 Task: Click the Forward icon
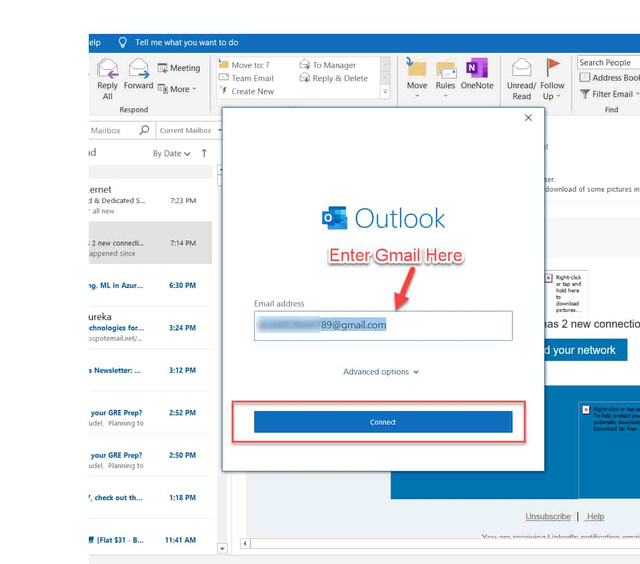point(138,74)
